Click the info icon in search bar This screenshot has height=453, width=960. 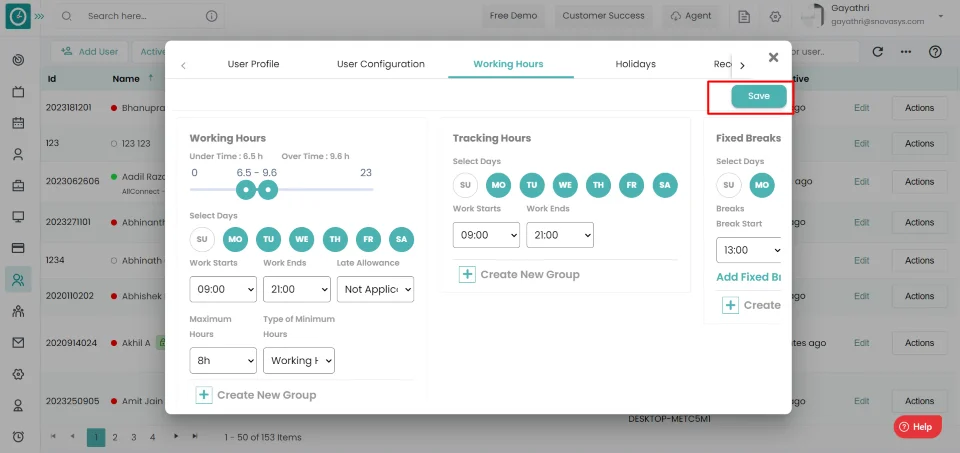click(x=211, y=16)
